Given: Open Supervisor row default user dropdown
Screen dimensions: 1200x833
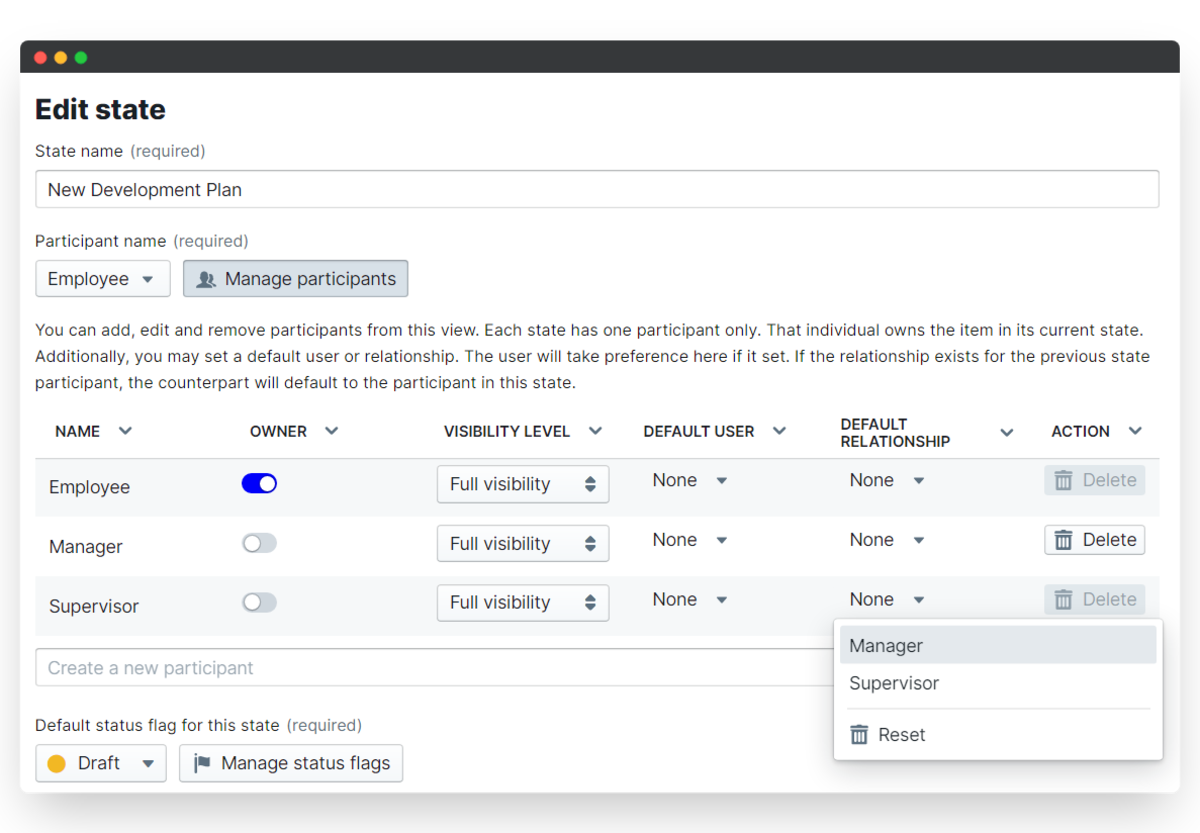Looking at the screenshot, I should click(x=690, y=600).
